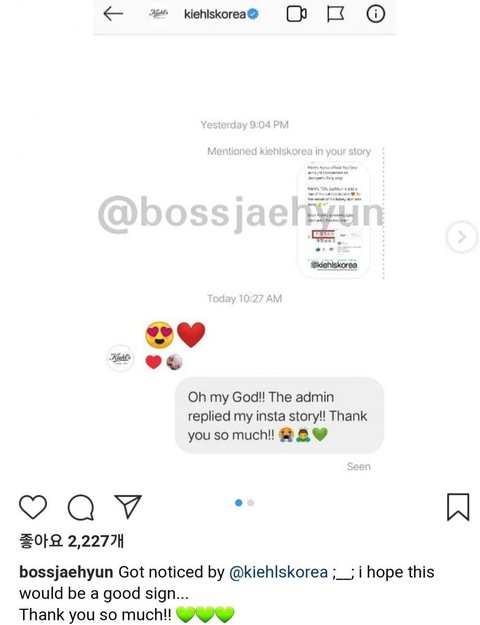Open the bossjaehyun username in caption
The image size is (480, 625).
[x=66, y=572]
